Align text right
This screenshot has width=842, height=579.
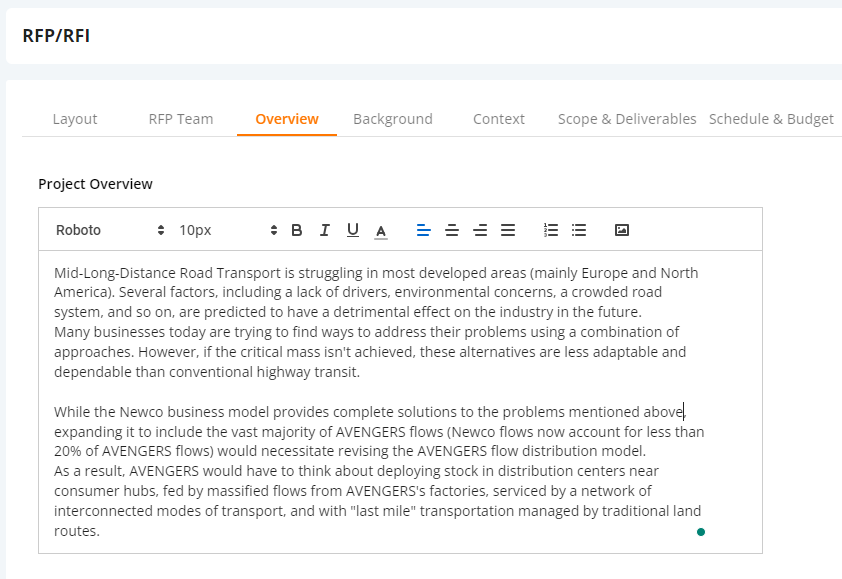coord(480,230)
